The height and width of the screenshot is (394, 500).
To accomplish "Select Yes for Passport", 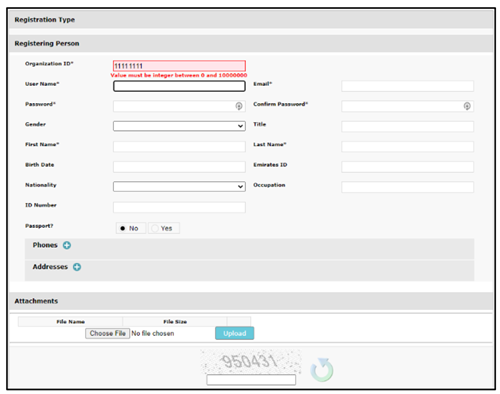I will click(164, 228).
